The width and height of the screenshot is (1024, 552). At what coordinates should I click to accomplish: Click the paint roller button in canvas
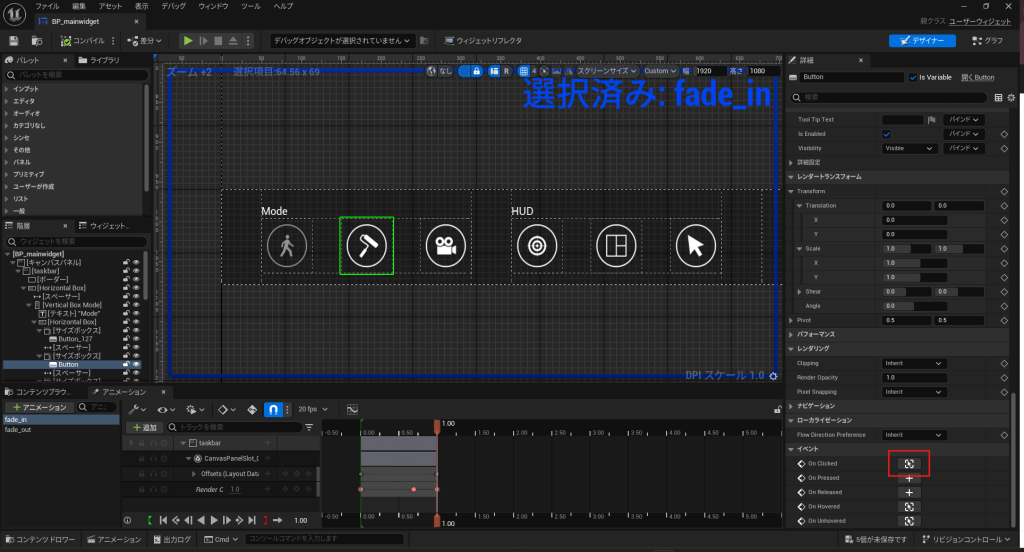366,246
